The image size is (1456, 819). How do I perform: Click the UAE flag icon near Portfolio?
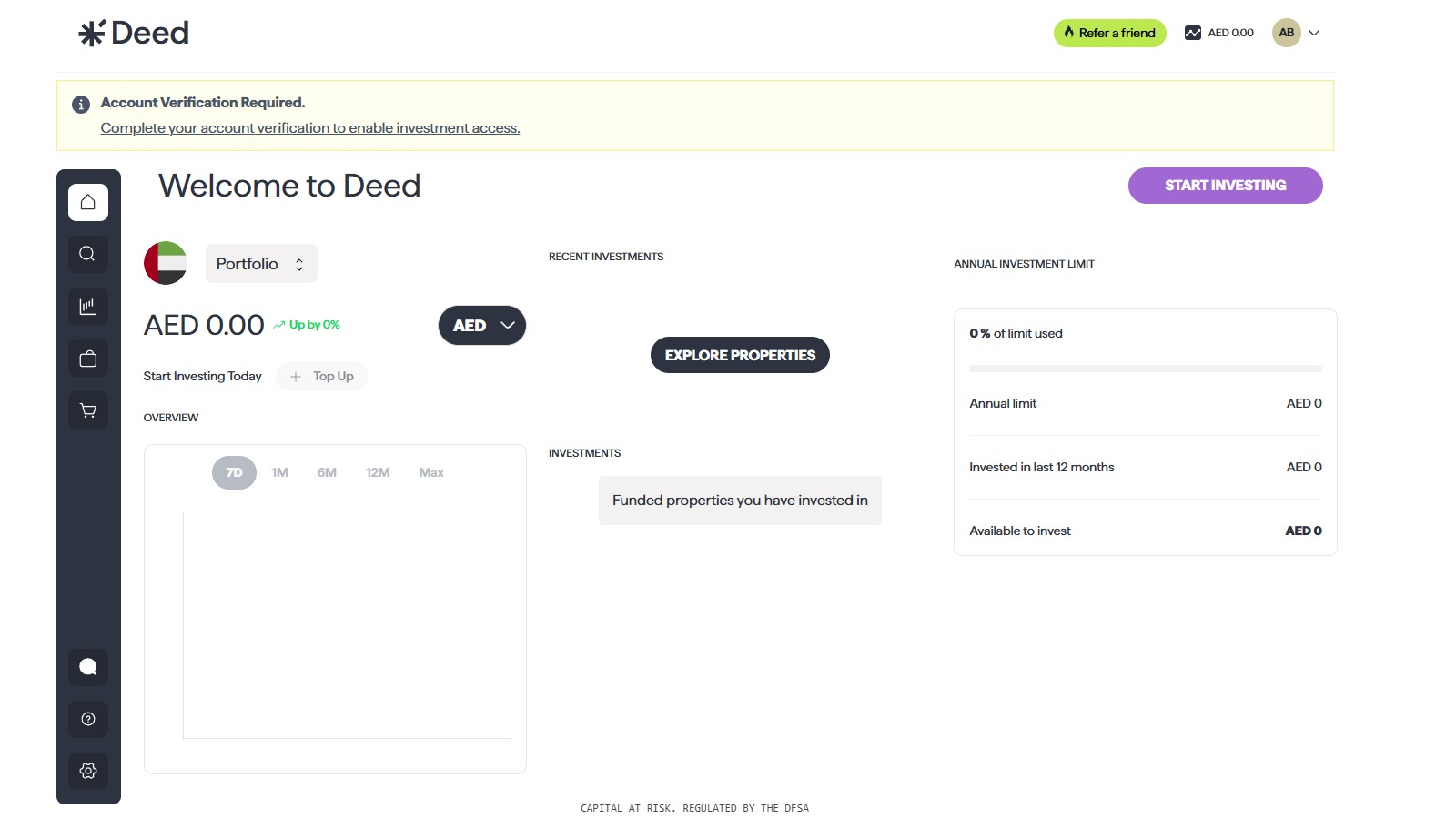point(165,263)
